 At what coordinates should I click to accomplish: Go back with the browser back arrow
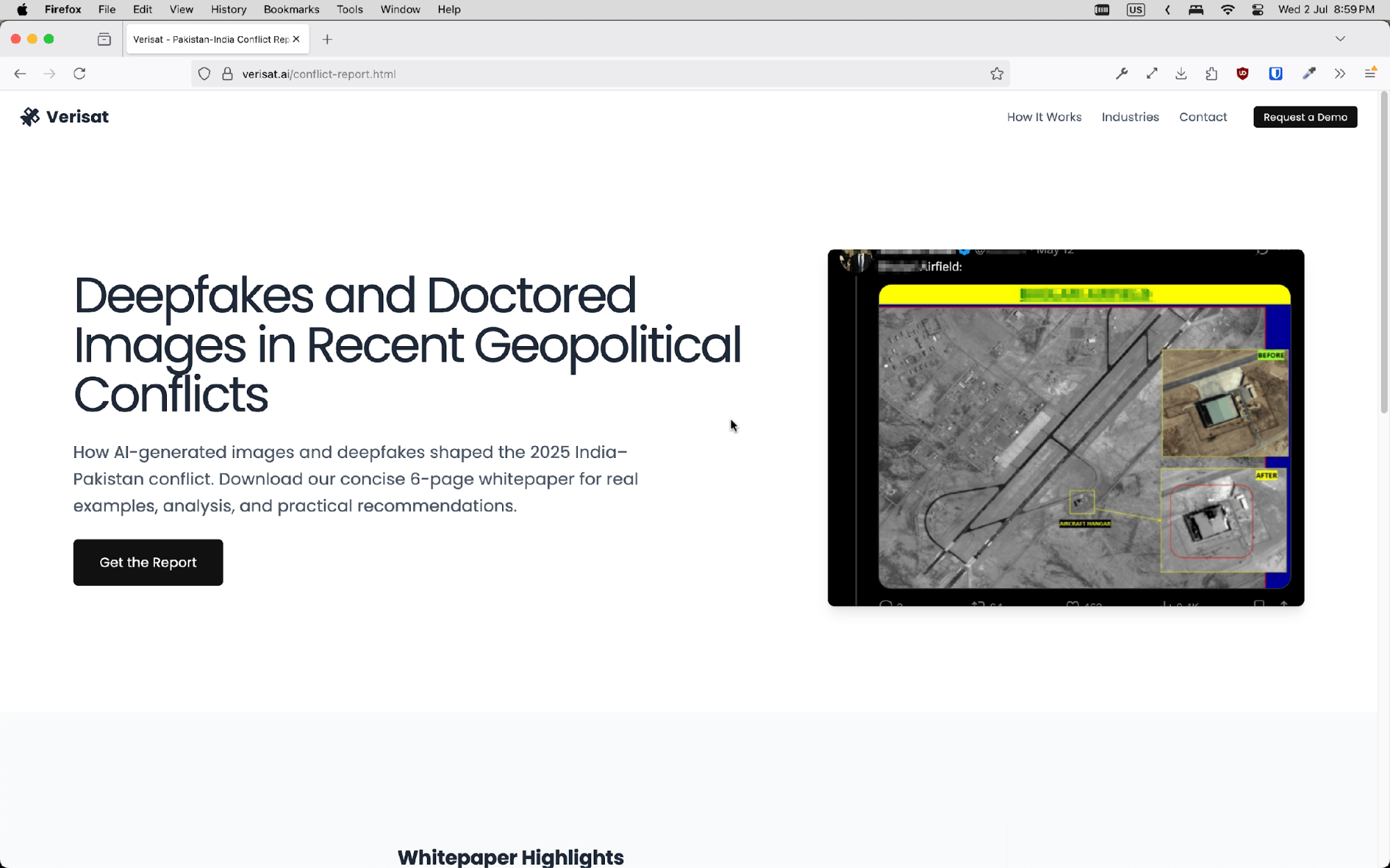20,74
